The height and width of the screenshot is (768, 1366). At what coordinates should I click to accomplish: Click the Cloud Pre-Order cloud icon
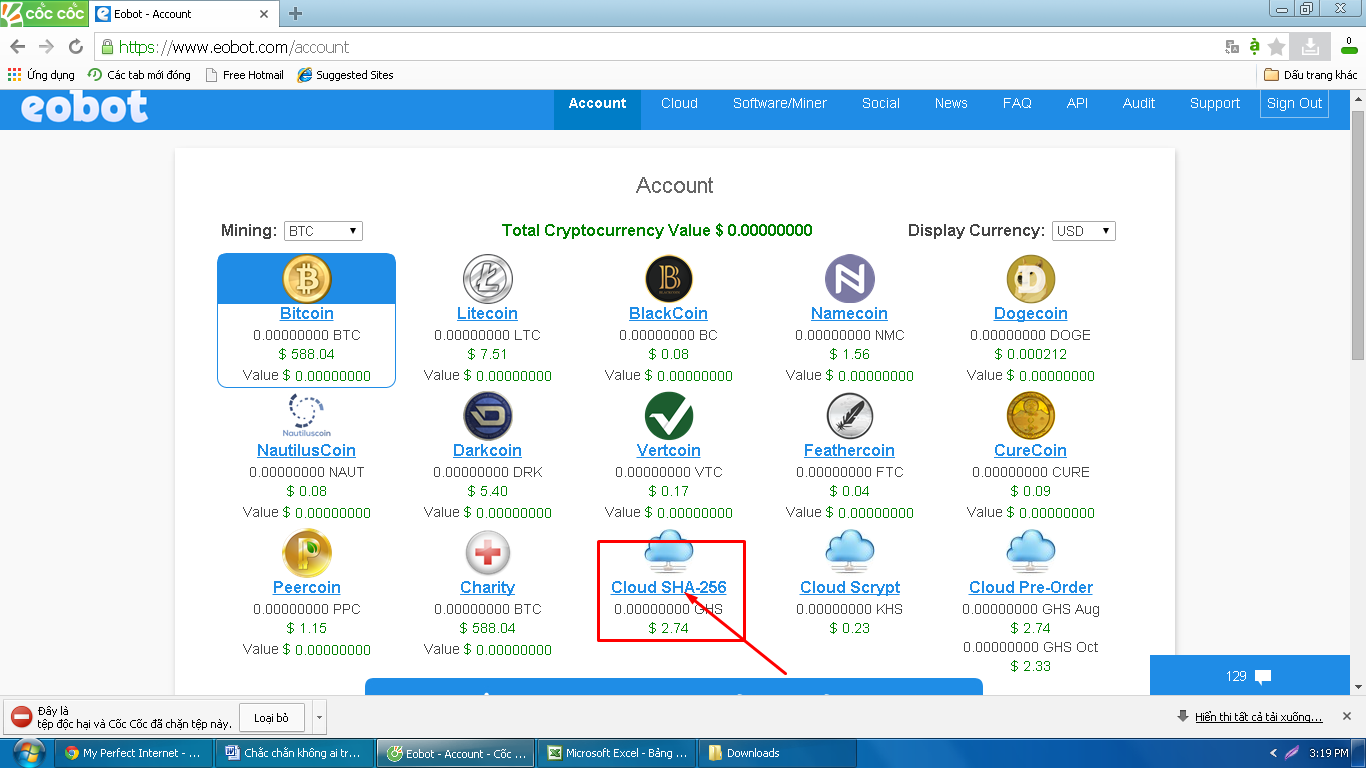[x=1030, y=553]
